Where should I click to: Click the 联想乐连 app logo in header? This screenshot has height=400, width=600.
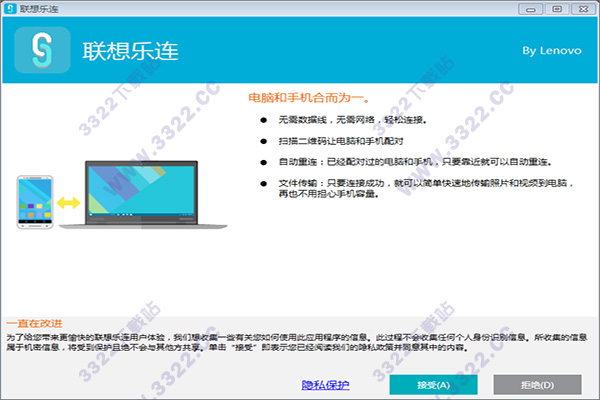click(x=42, y=50)
